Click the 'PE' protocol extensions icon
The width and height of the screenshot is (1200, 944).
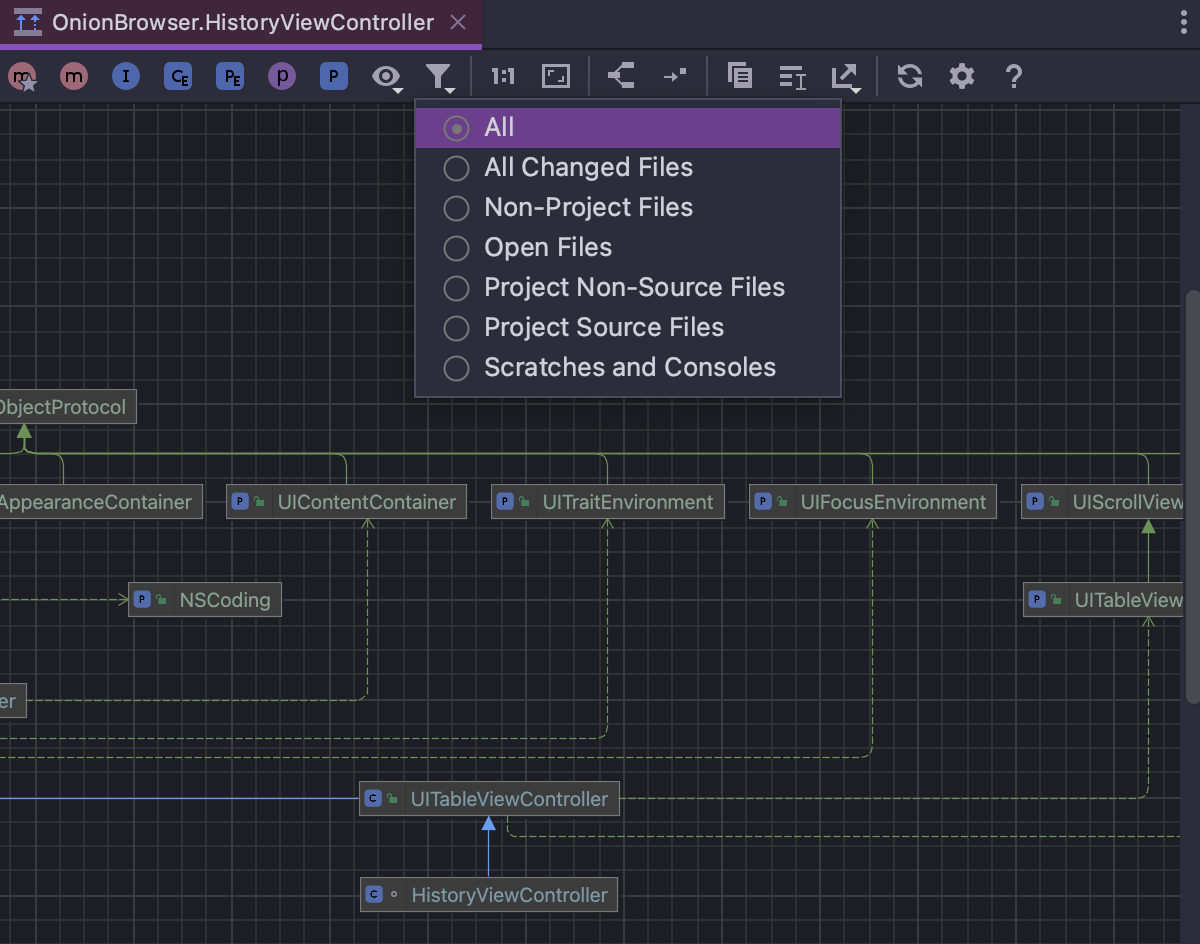click(230, 76)
